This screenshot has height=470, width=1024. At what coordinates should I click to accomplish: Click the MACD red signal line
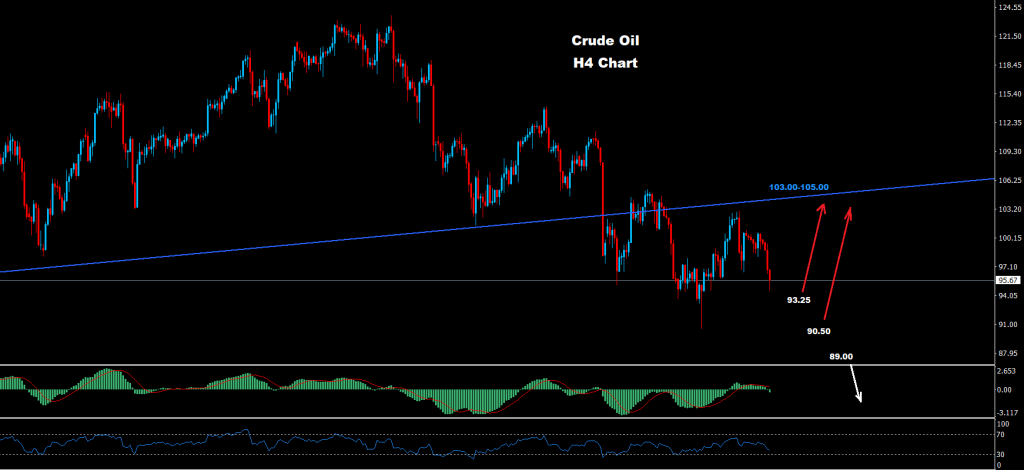tap(385, 392)
